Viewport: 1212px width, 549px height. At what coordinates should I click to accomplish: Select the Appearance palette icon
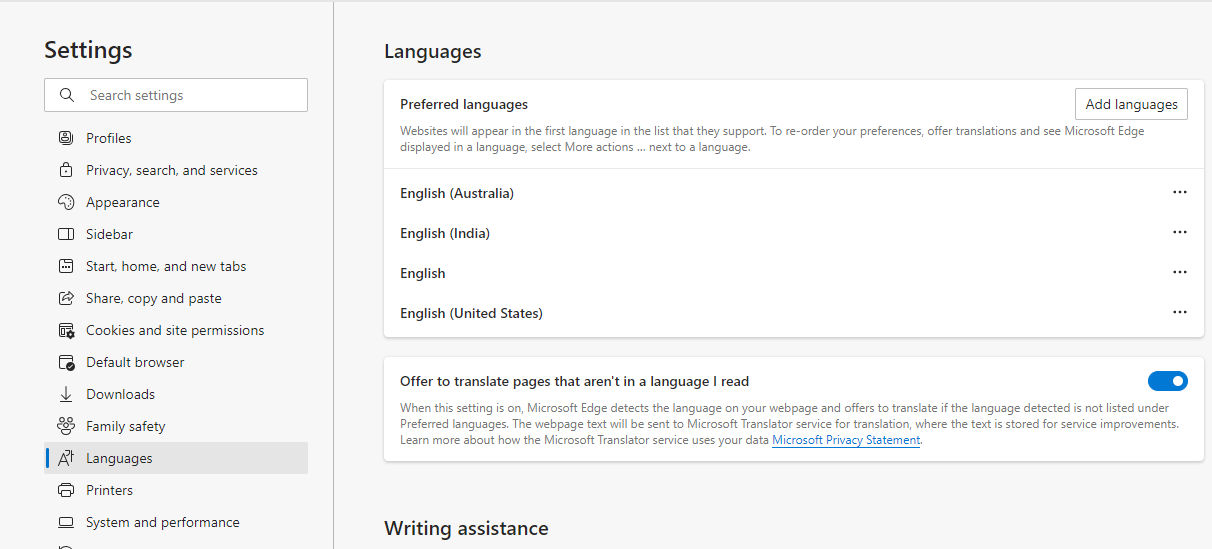pyautogui.click(x=66, y=202)
